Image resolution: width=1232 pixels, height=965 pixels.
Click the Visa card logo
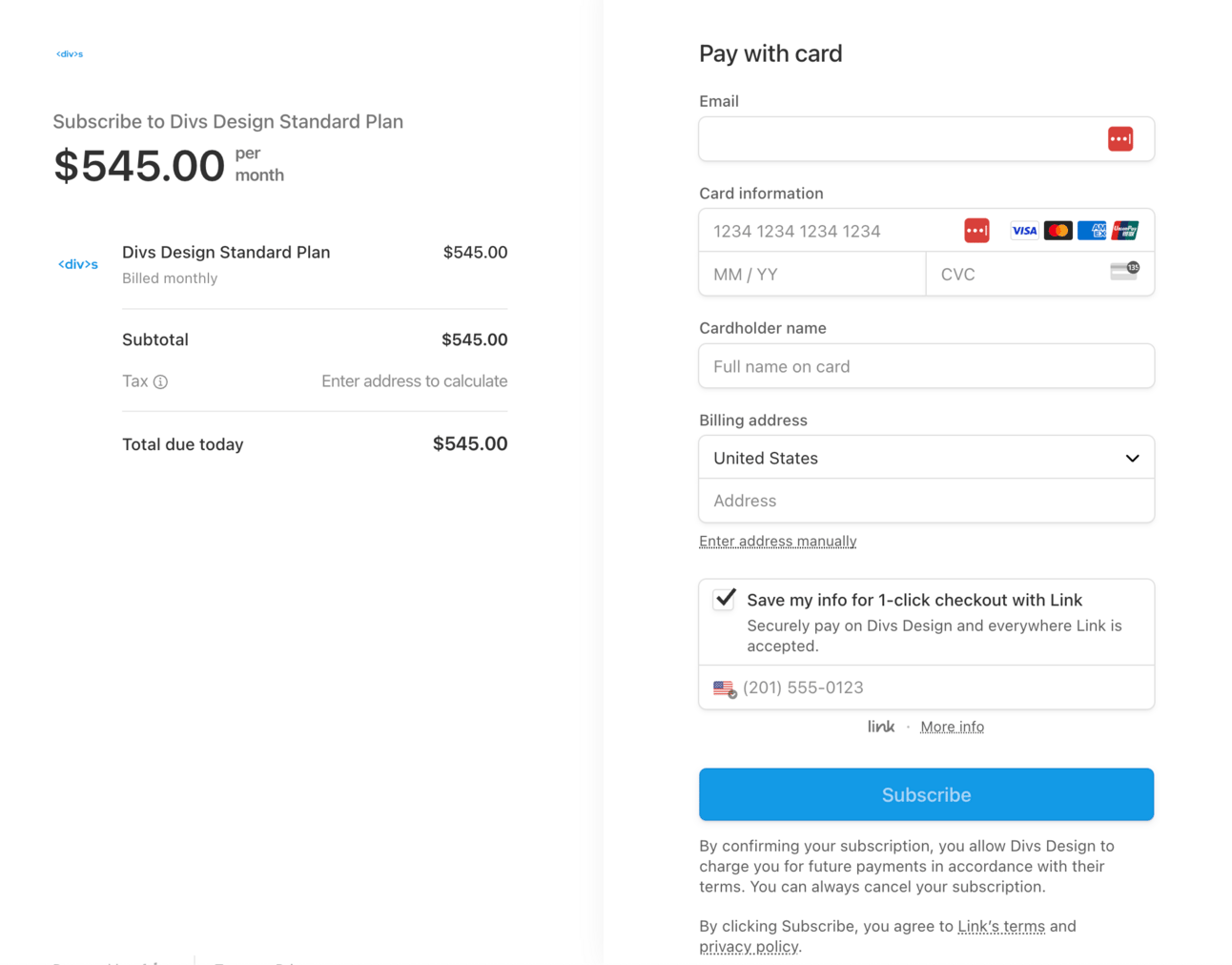point(1024,231)
